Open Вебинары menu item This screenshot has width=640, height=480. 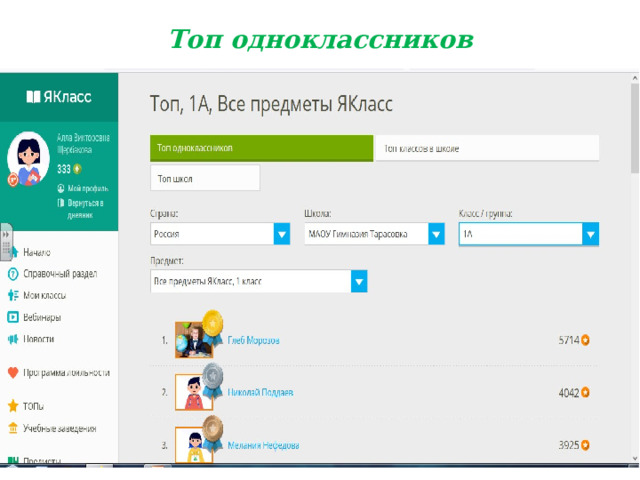42,317
